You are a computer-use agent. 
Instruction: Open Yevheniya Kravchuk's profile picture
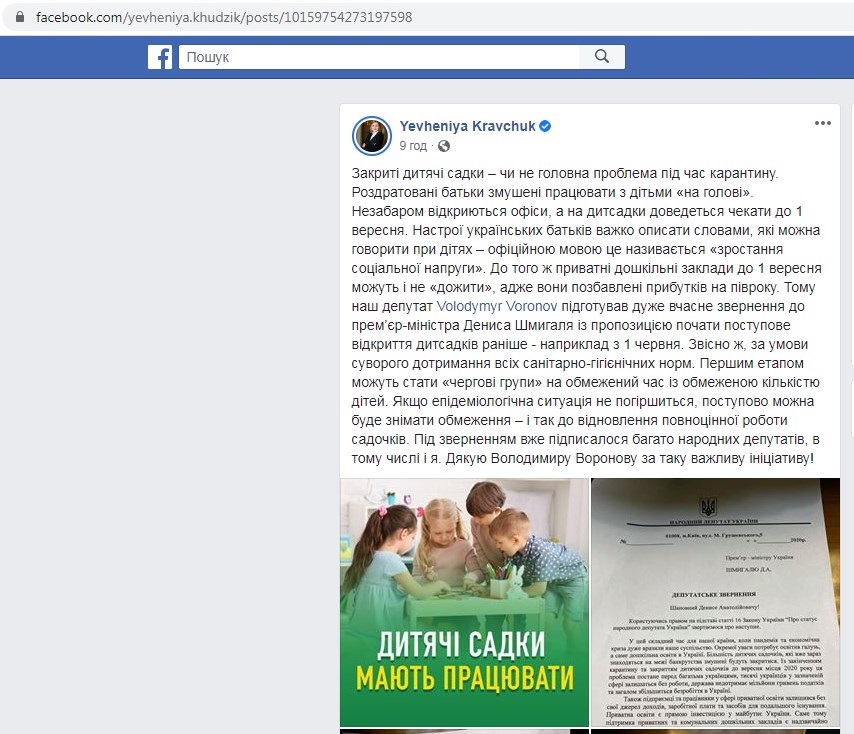click(x=372, y=136)
